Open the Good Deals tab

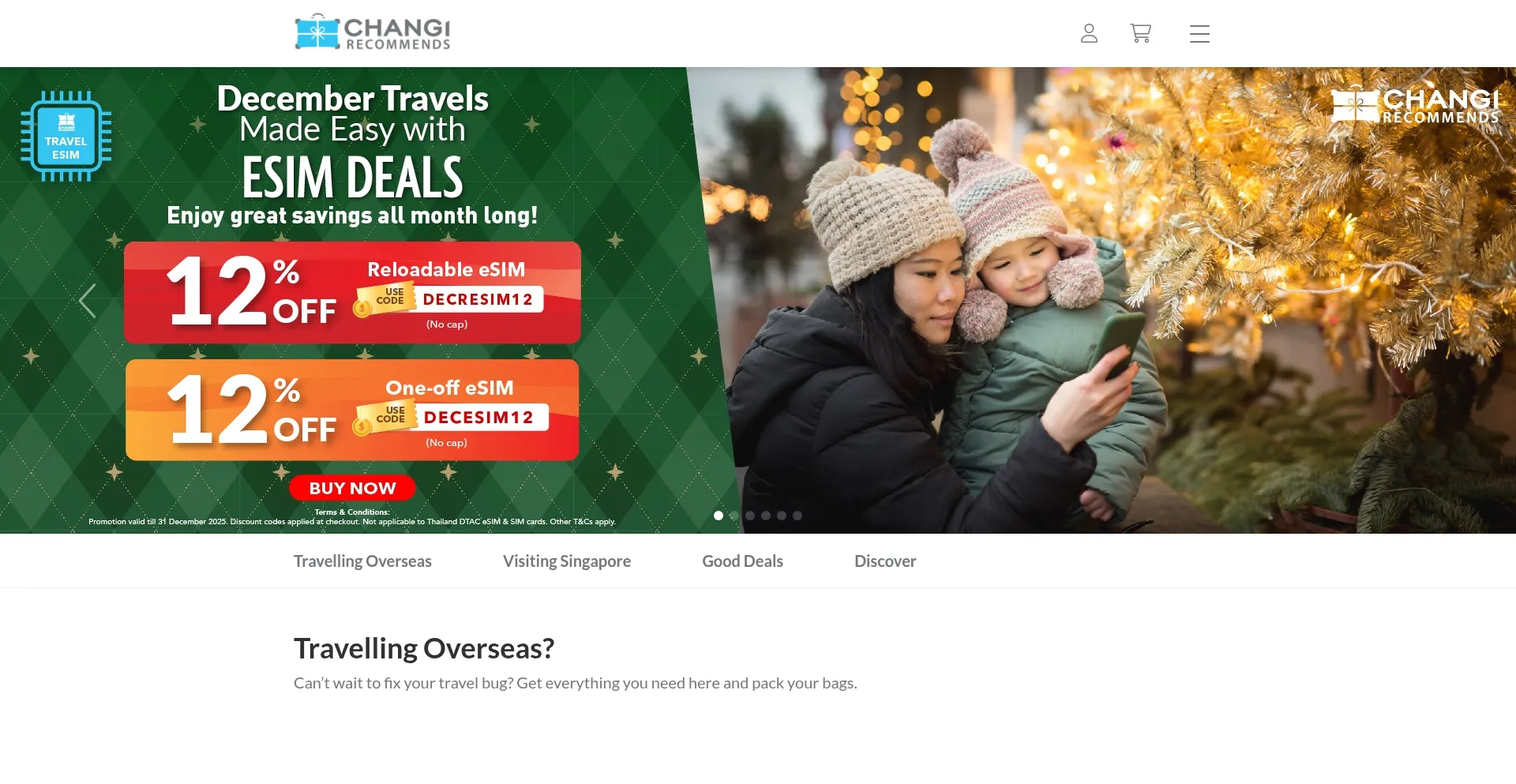[x=743, y=561]
